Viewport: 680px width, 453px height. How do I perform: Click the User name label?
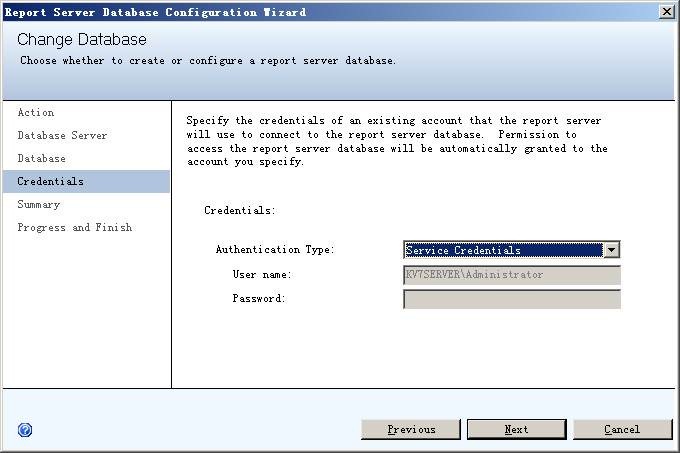tap(262, 275)
